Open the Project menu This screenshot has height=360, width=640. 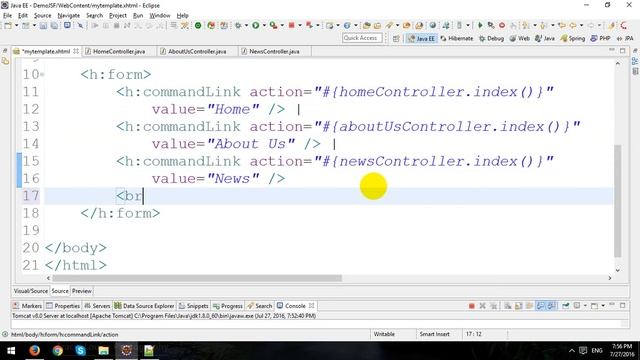(x=118, y=16)
